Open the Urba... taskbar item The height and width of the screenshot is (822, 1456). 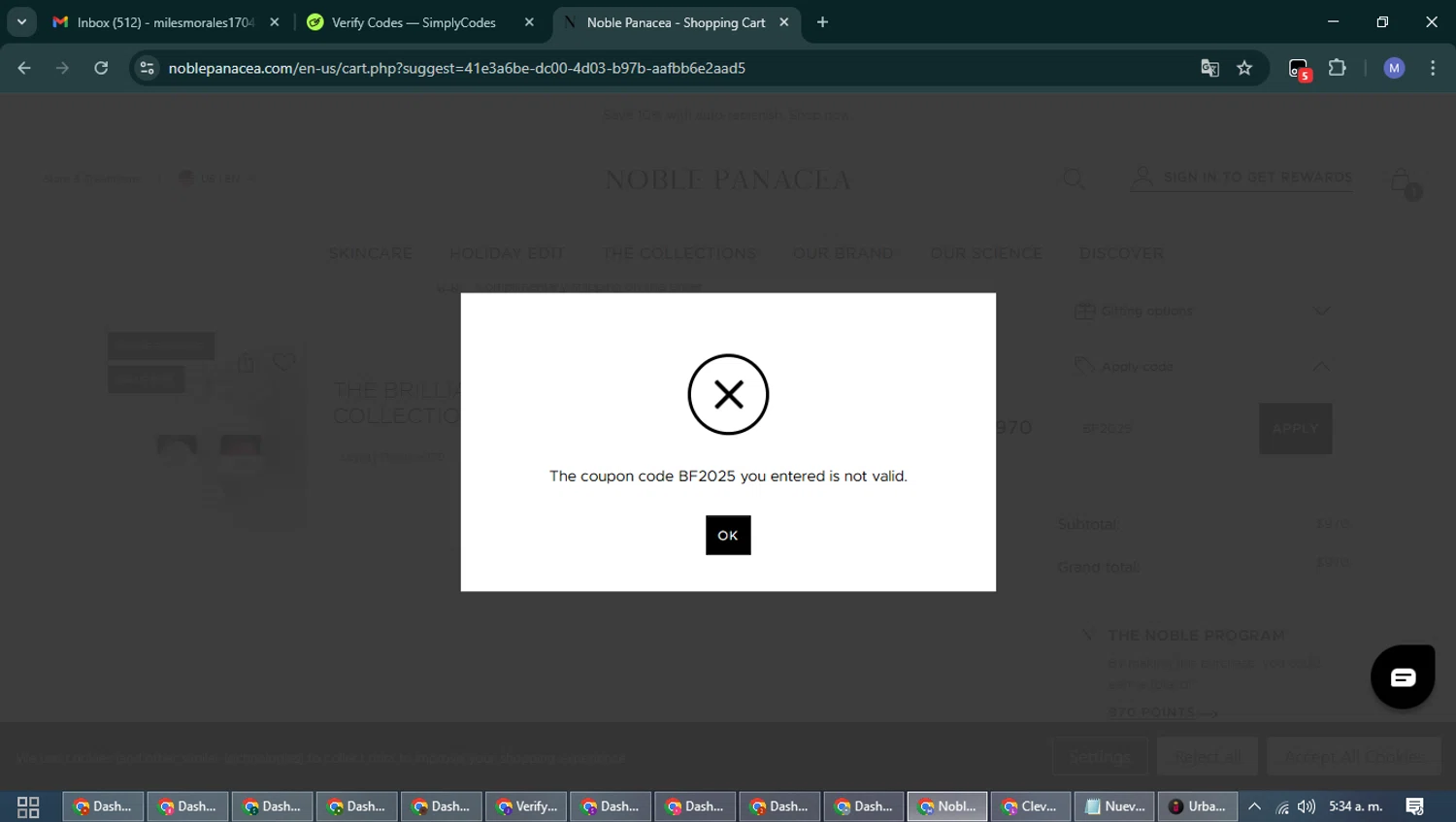[x=1198, y=806]
